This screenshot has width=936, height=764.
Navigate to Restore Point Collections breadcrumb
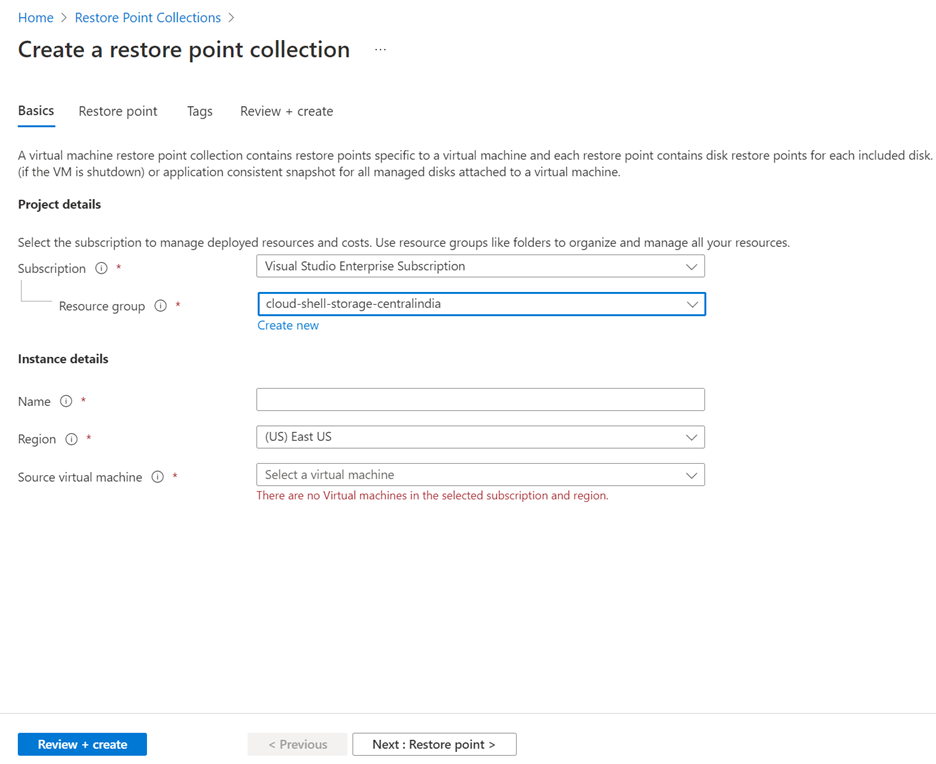coord(147,17)
